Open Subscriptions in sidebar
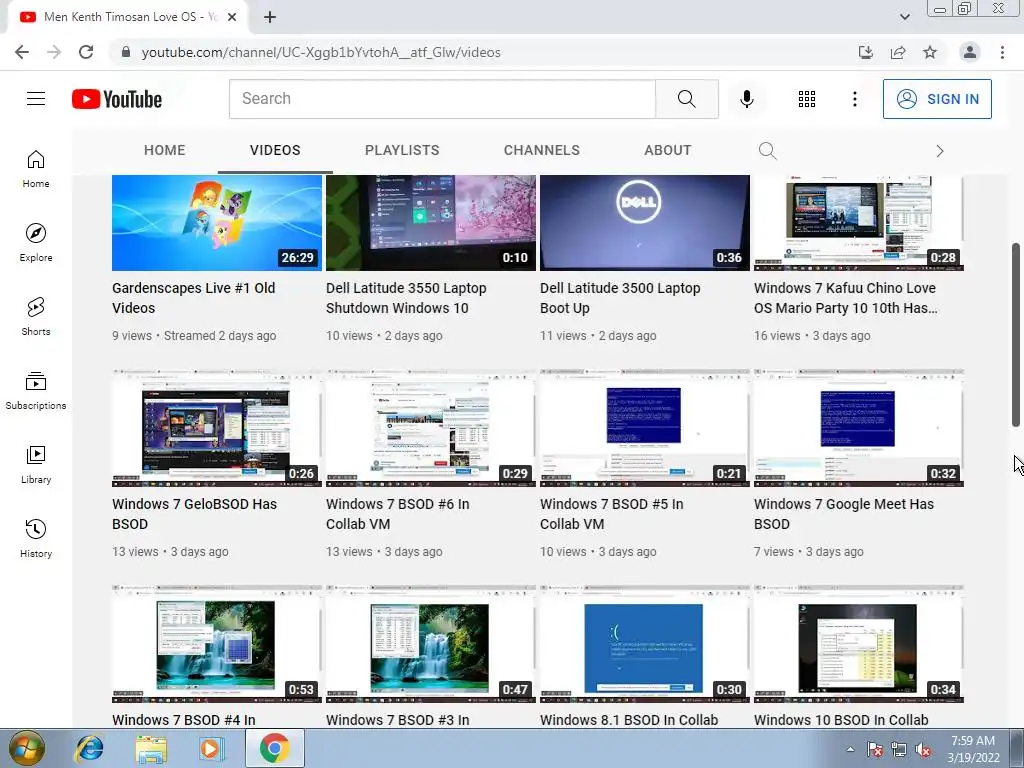 pyautogui.click(x=36, y=390)
